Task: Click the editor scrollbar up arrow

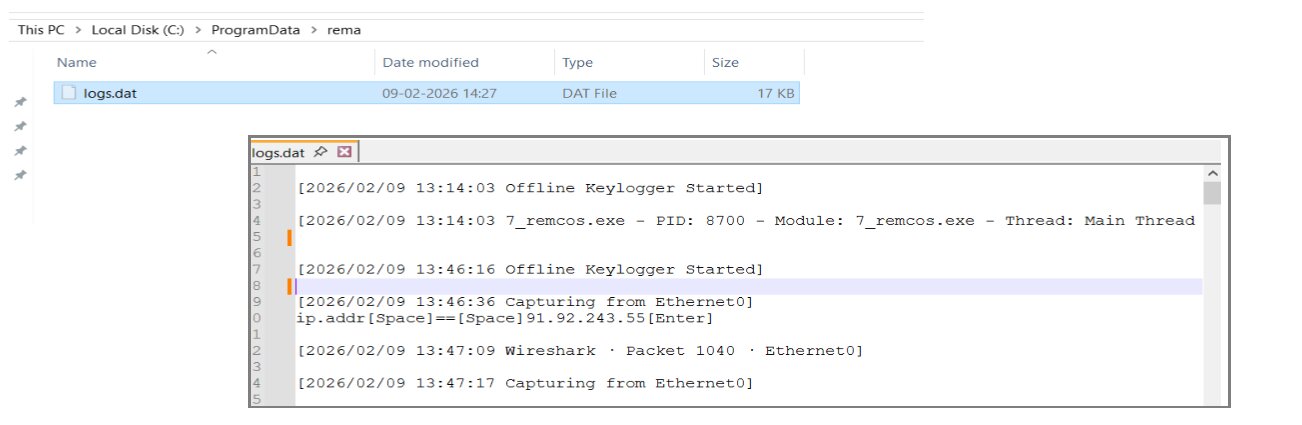Action: (1211, 173)
